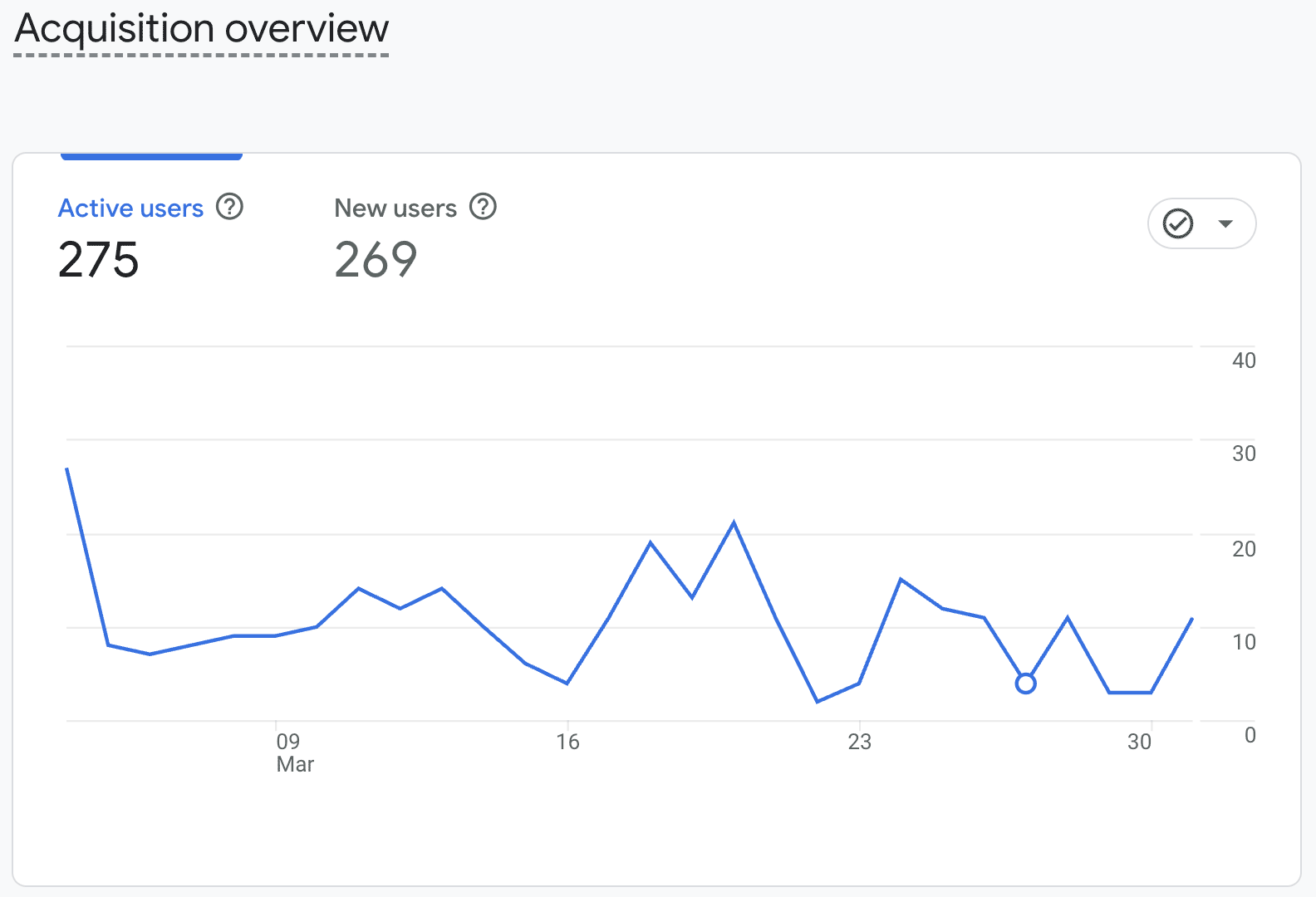Click the line's starting point at far left
Screen dimensions: 1316x897
coord(67,469)
